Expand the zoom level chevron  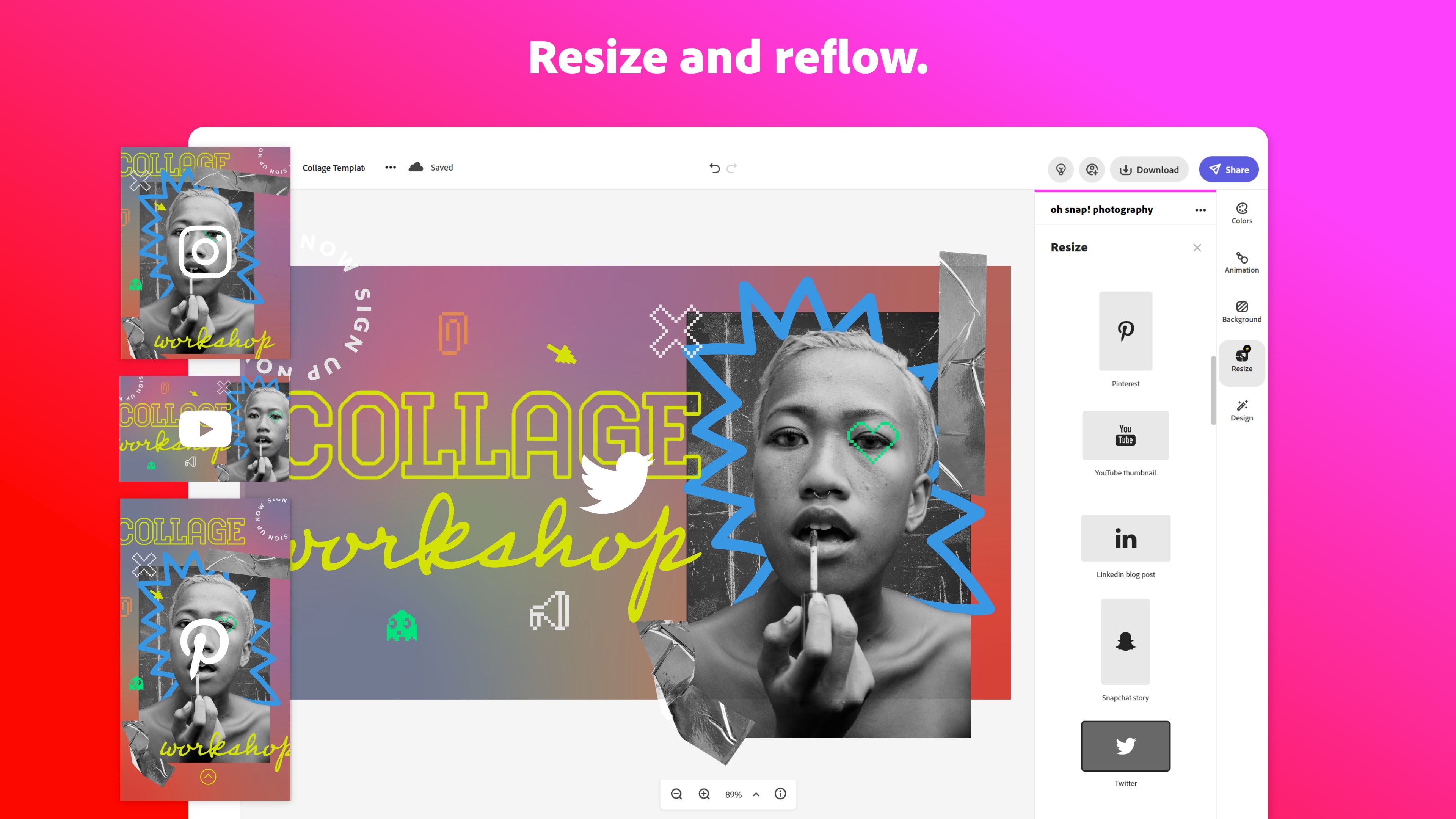756,794
